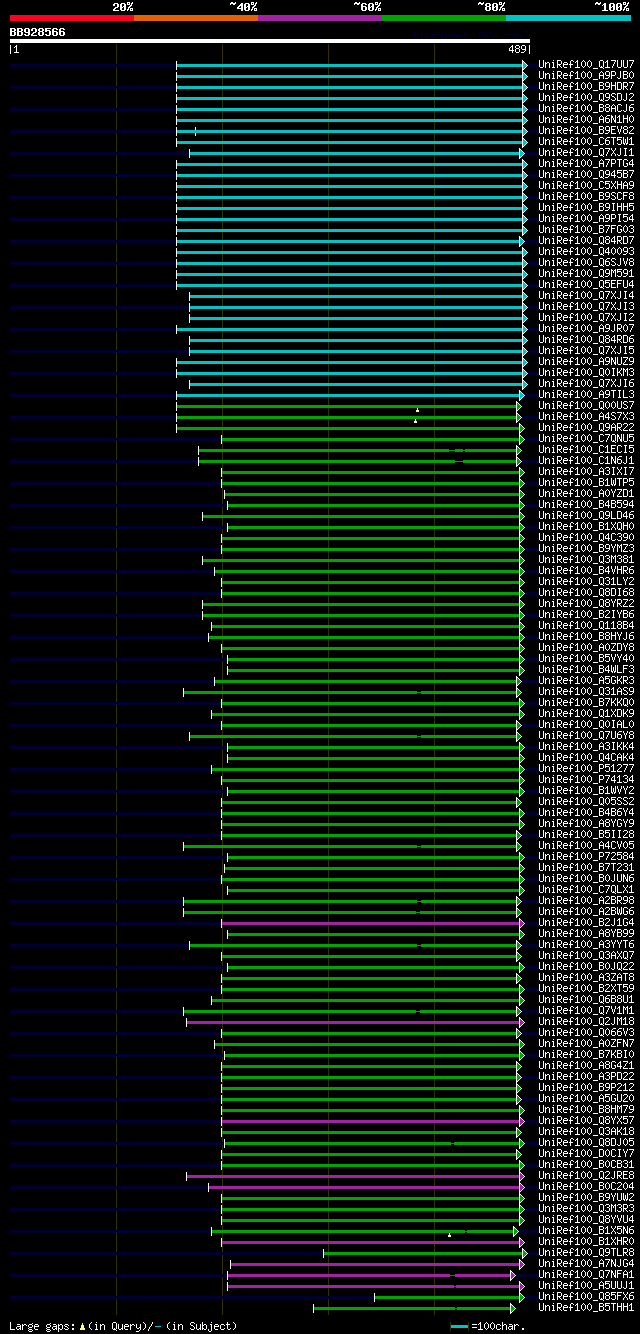This screenshot has width=640, height=1334.
Task: Click UniRef100_Q4C390 label
Action: click(586, 537)
